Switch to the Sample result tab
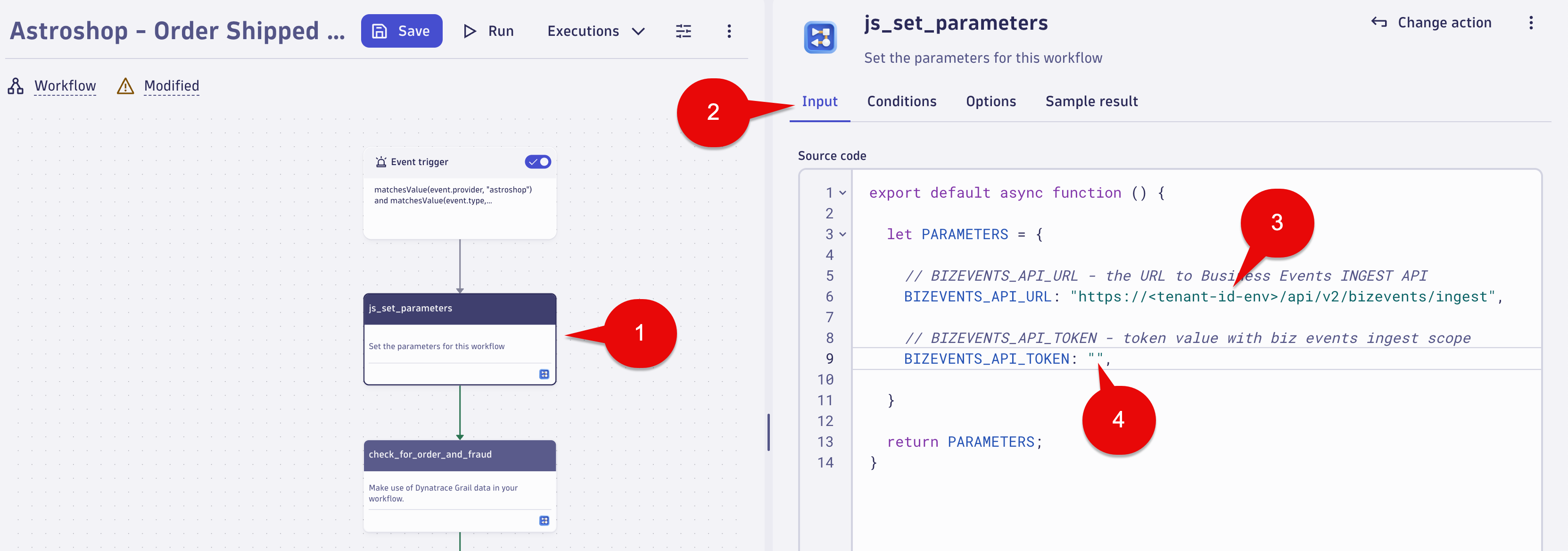 pos(1091,102)
